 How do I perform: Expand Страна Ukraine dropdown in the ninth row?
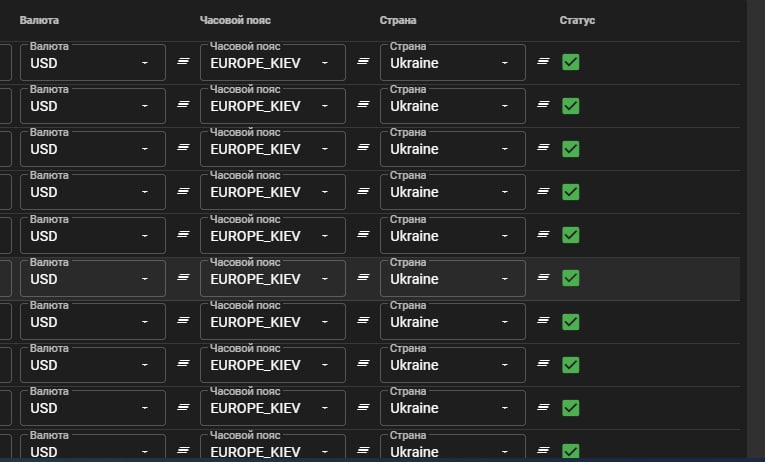(453, 407)
